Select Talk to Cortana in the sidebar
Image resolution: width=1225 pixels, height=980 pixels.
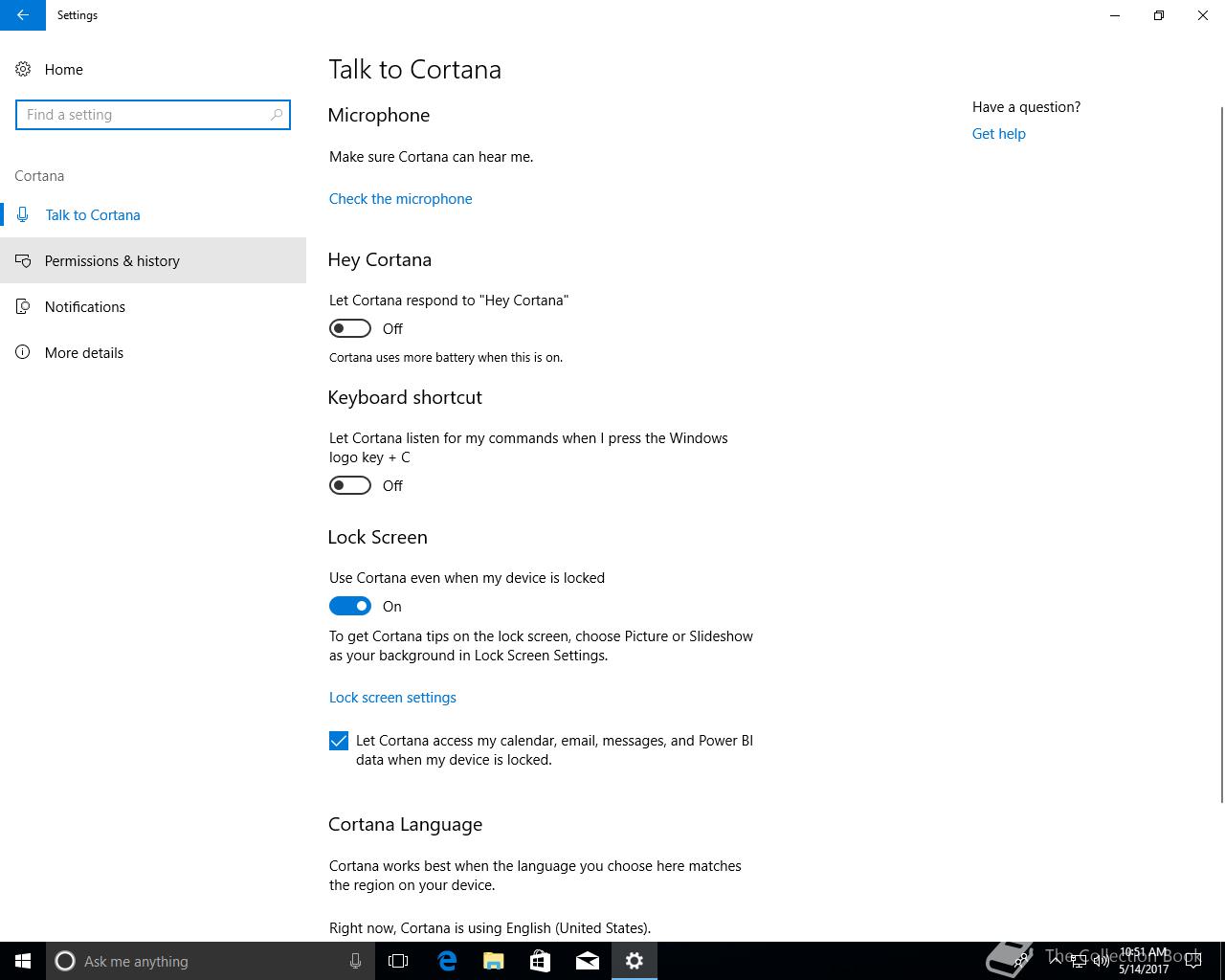pos(153,214)
